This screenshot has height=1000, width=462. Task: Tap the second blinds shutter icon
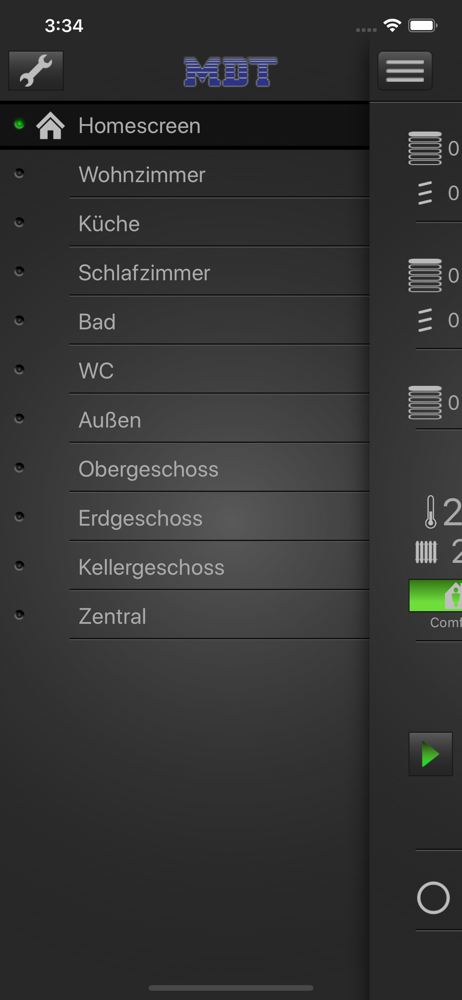click(425, 276)
